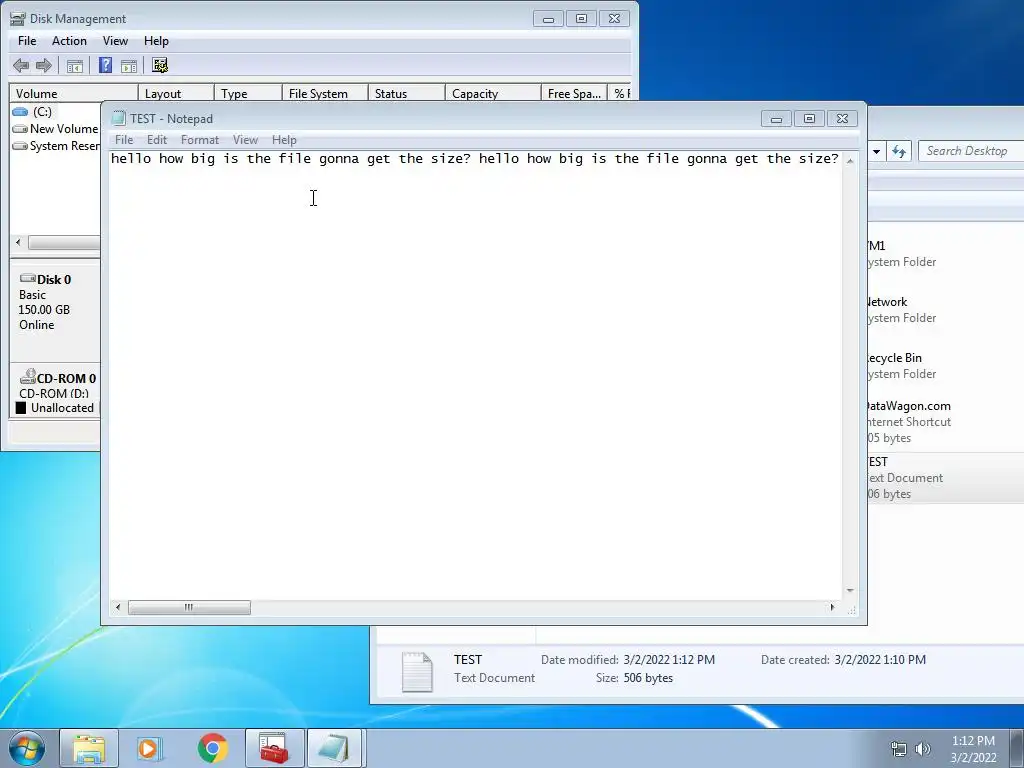The image size is (1024, 768).
Task: Open the View menu in Disk Management
Action: 115,40
